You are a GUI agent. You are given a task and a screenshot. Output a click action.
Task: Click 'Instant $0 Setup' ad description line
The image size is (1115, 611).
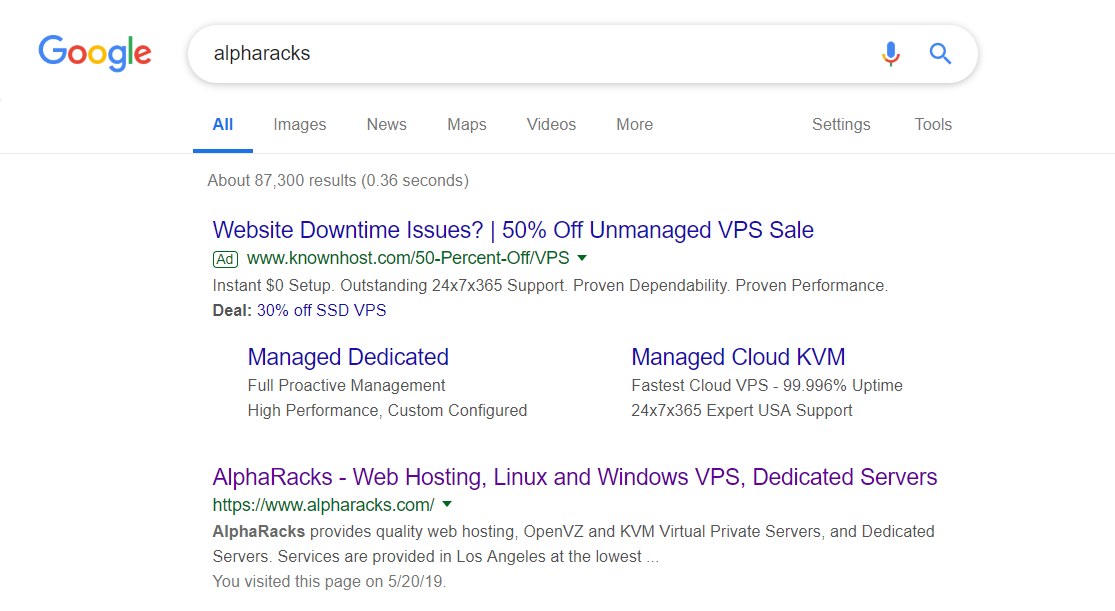click(550, 285)
